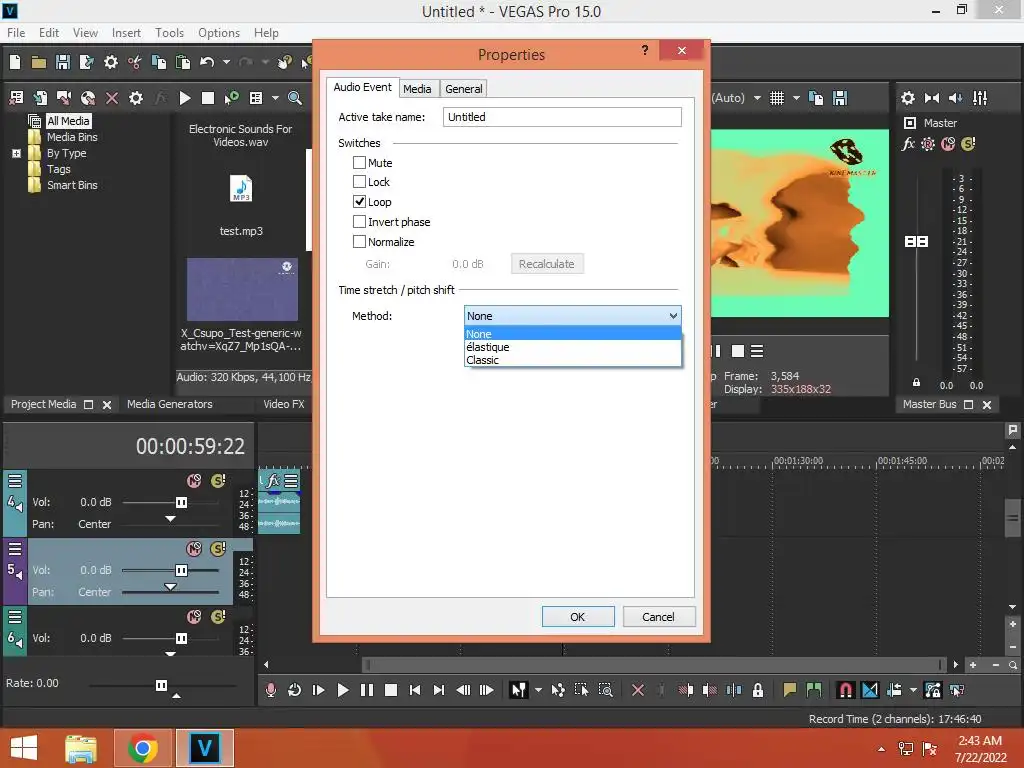Open the Method dropdown combo box

(573, 315)
